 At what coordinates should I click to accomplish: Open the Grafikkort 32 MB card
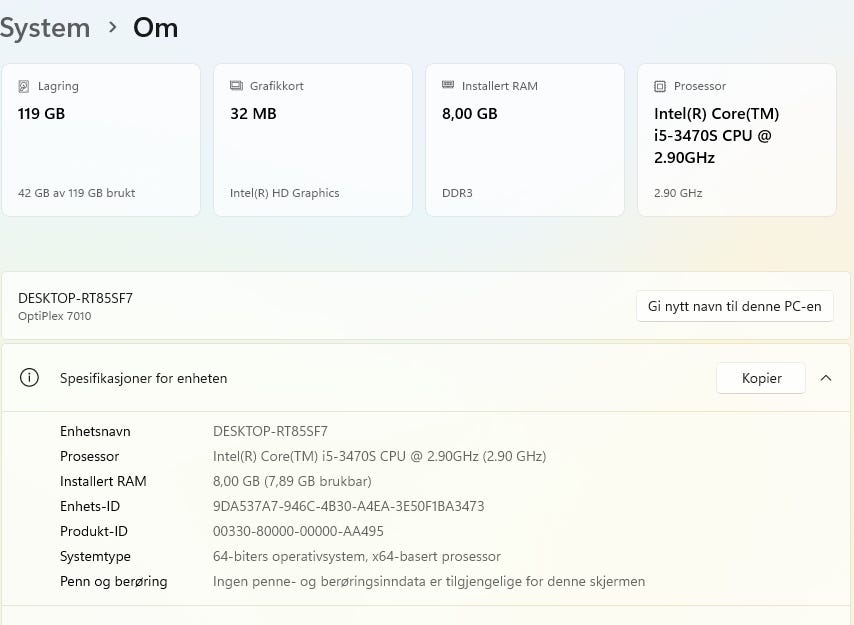click(x=313, y=140)
